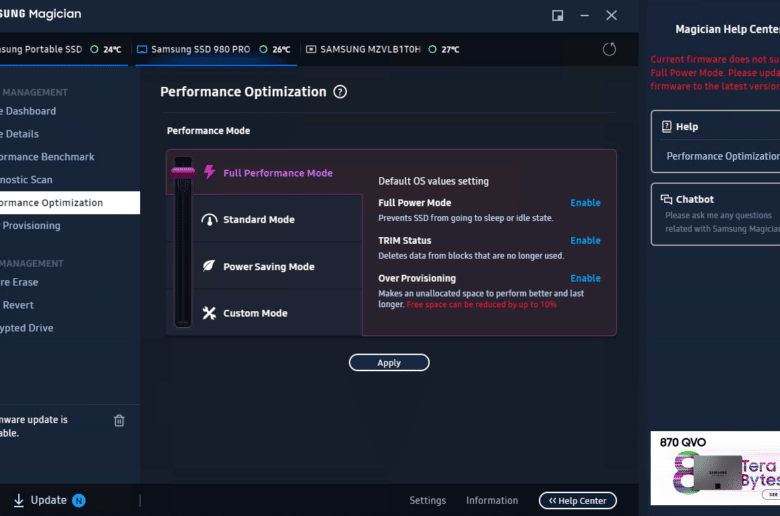Delete the firmware update notification via trash icon
Screen dimensions: 780x516
pos(119,420)
